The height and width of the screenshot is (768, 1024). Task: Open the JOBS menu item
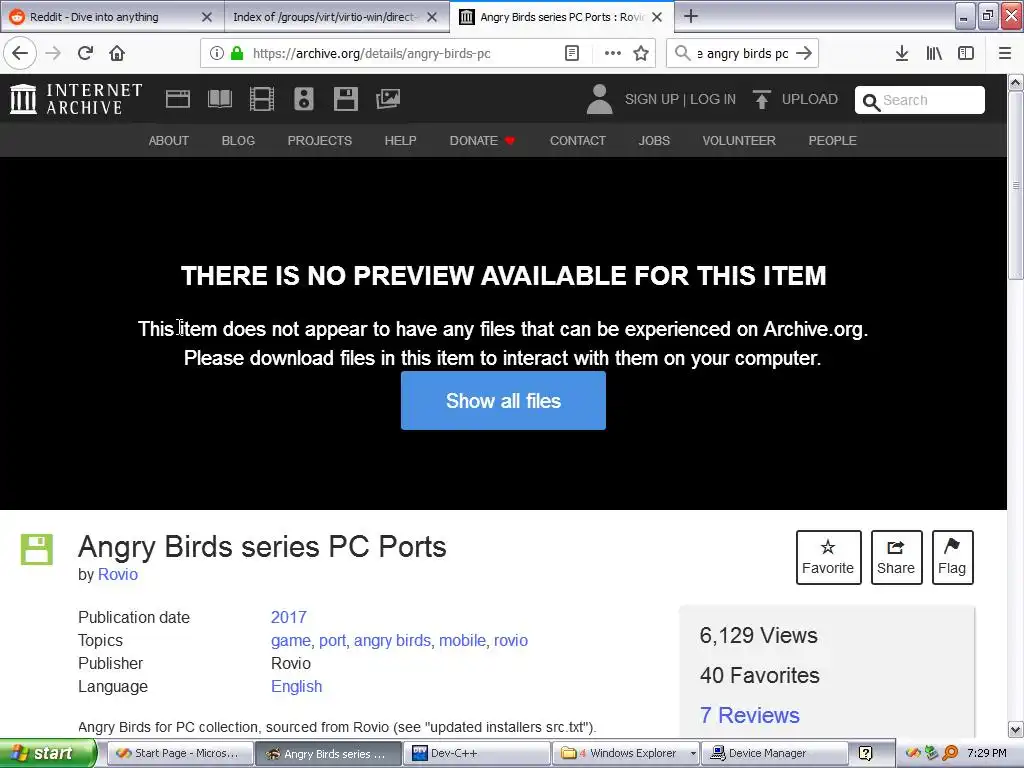point(654,140)
